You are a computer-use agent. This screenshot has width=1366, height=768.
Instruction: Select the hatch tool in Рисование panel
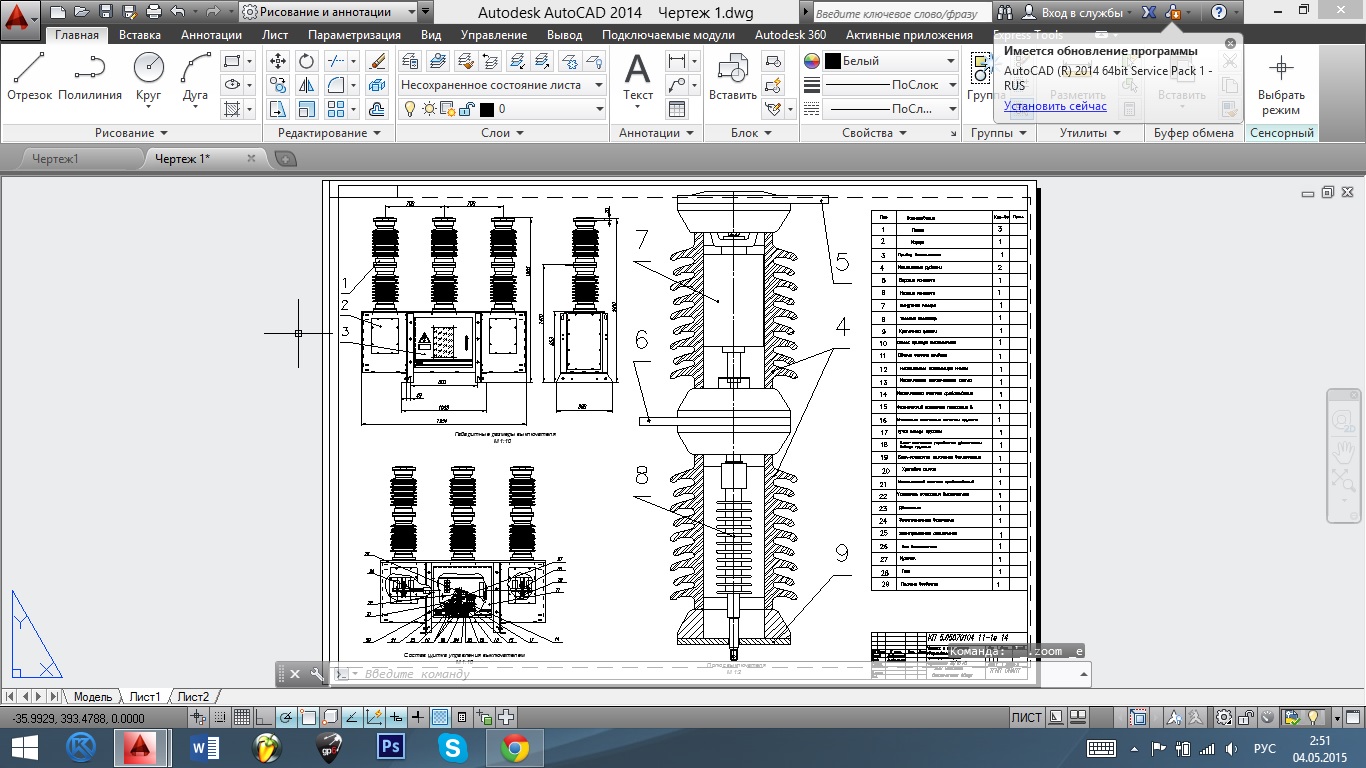click(232, 109)
